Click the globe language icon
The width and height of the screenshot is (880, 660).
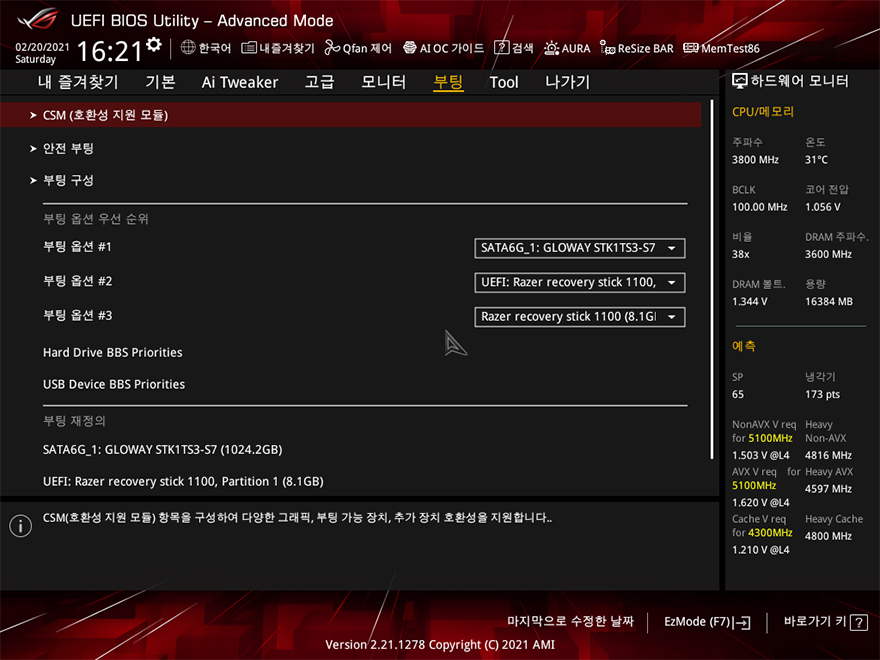[188, 48]
